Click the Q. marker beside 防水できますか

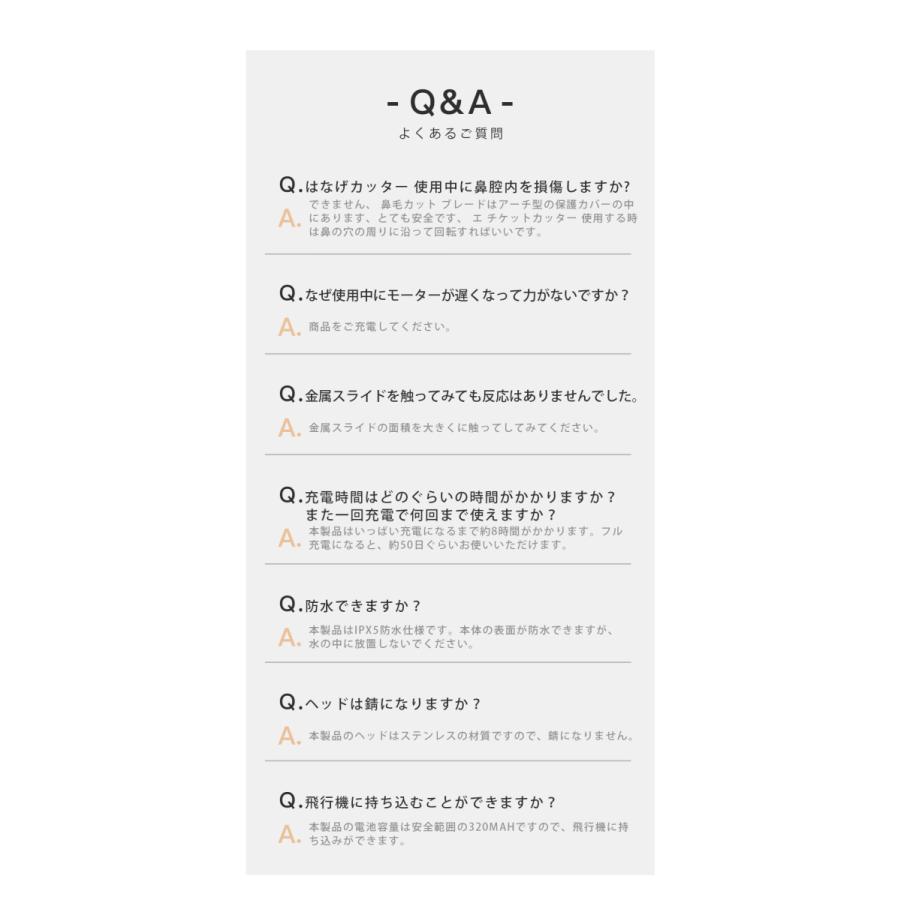point(289,605)
